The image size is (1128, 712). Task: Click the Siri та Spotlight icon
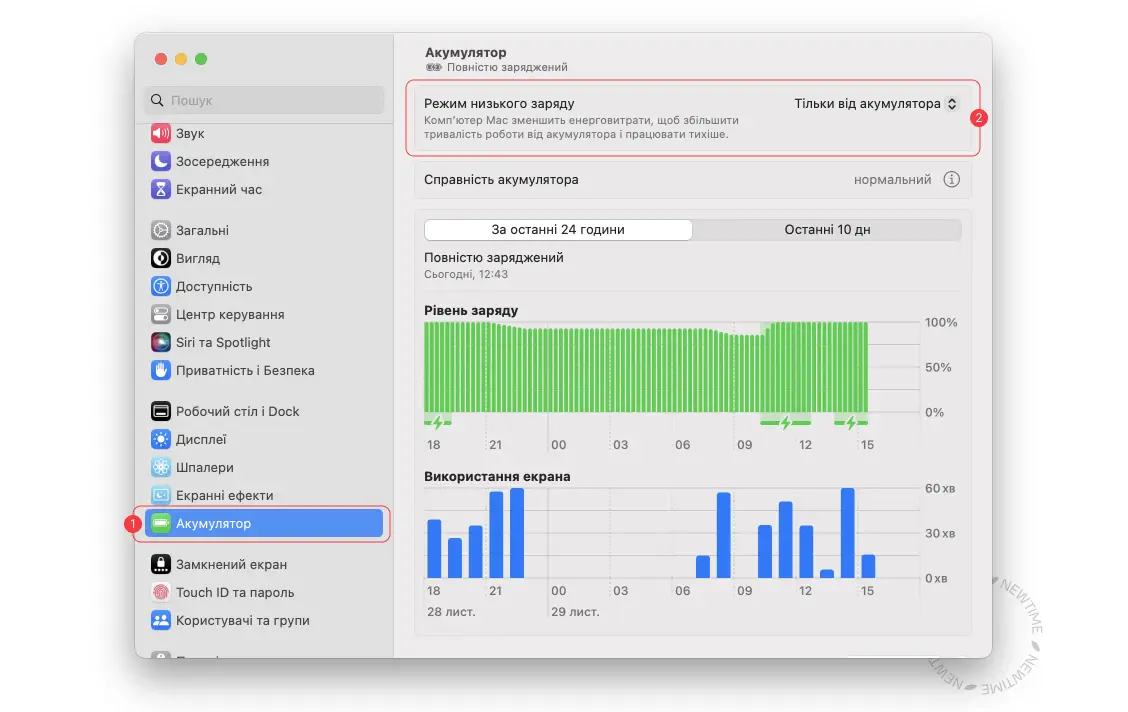(160, 342)
